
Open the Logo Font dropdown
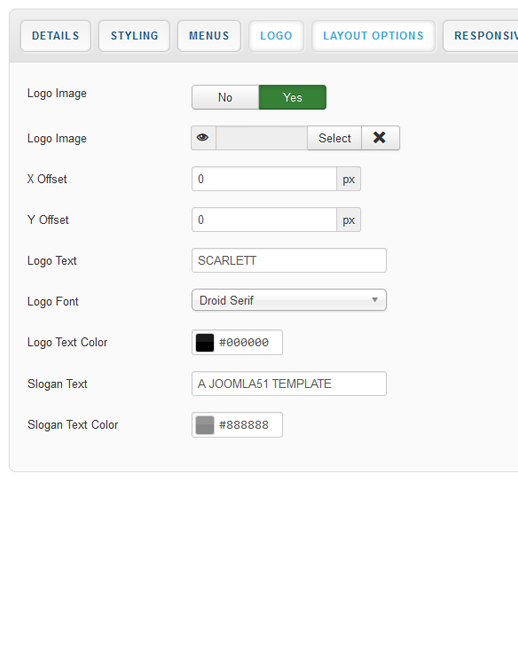[x=289, y=300]
